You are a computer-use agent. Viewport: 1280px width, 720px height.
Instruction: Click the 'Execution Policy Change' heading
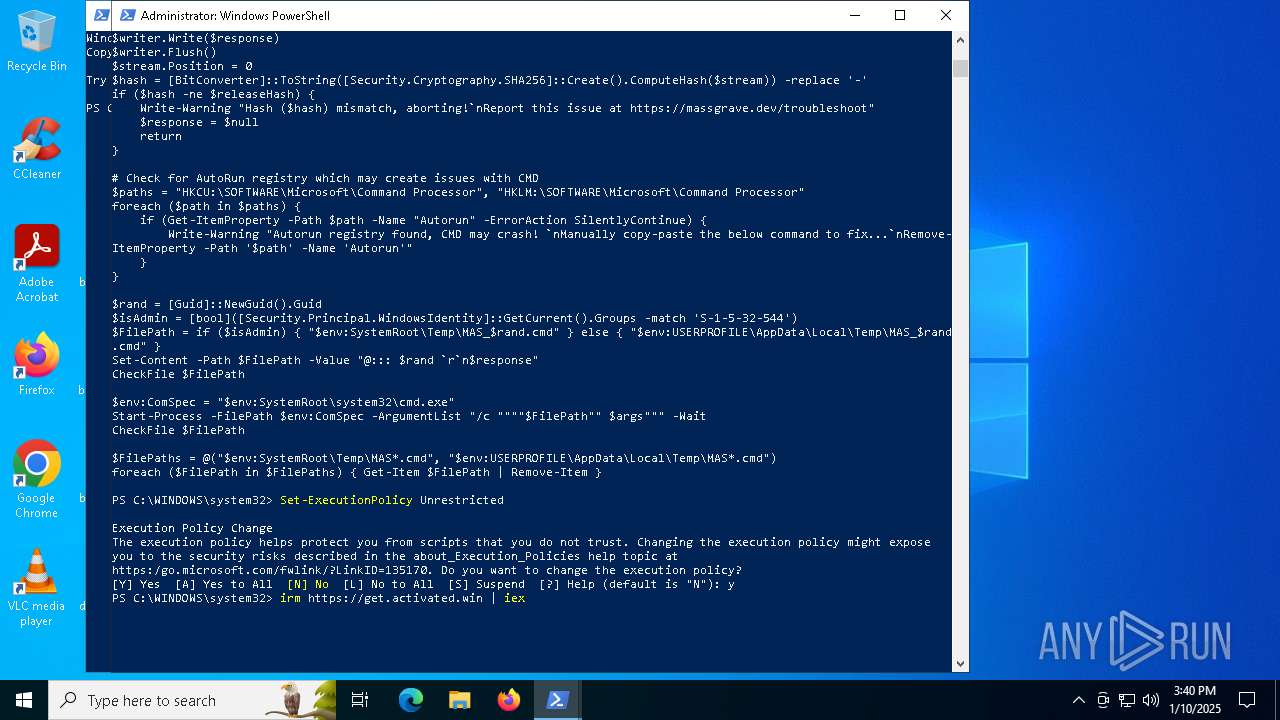point(192,528)
